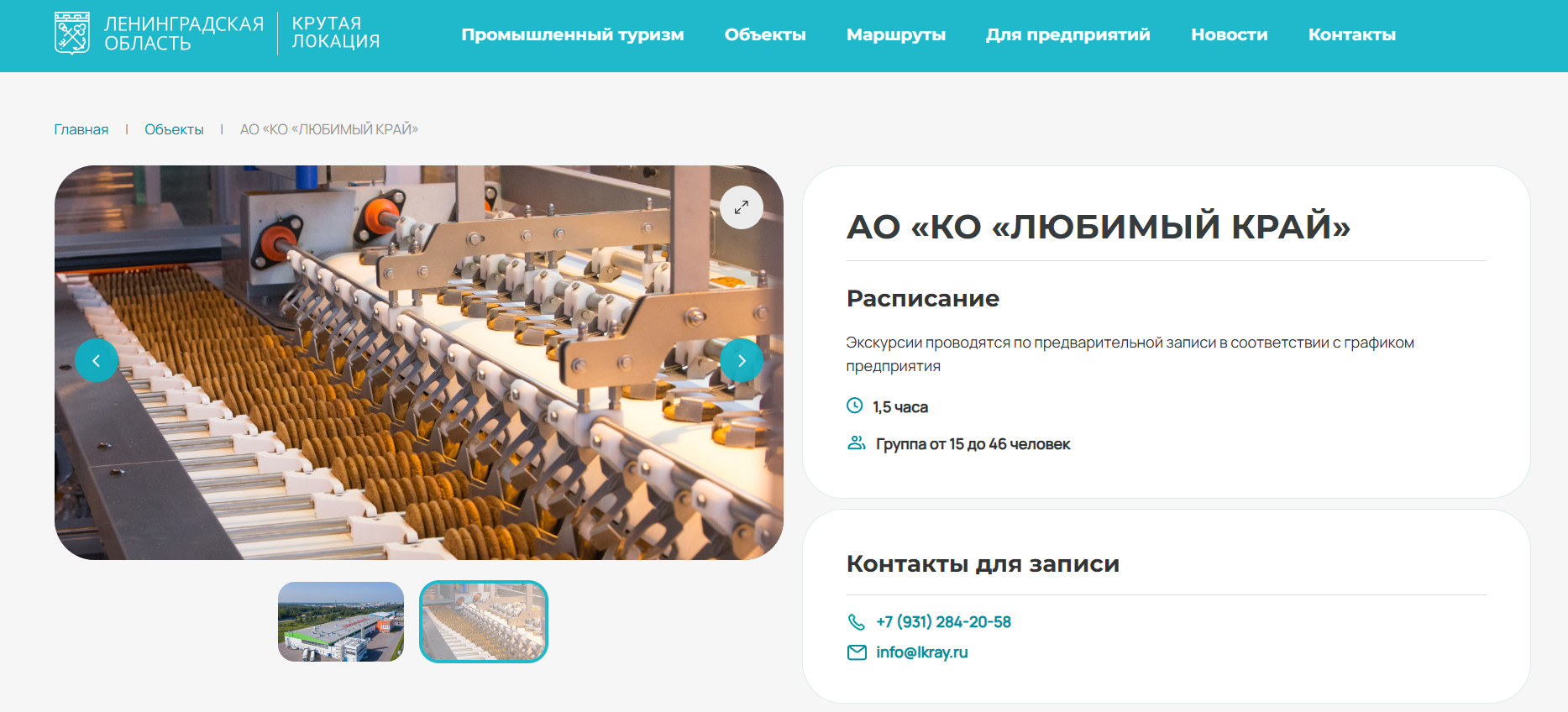1568x712 pixels.
Task: Advance to the next gallery photo
Action: point(741,360)
